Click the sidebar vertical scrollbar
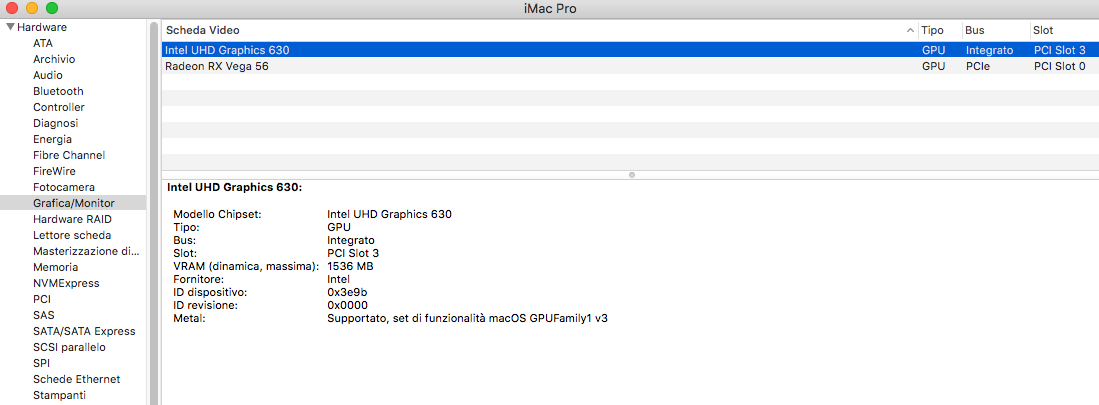This screenshot has height=405, width=1099. pyautogui.click(x=153, y=213)
